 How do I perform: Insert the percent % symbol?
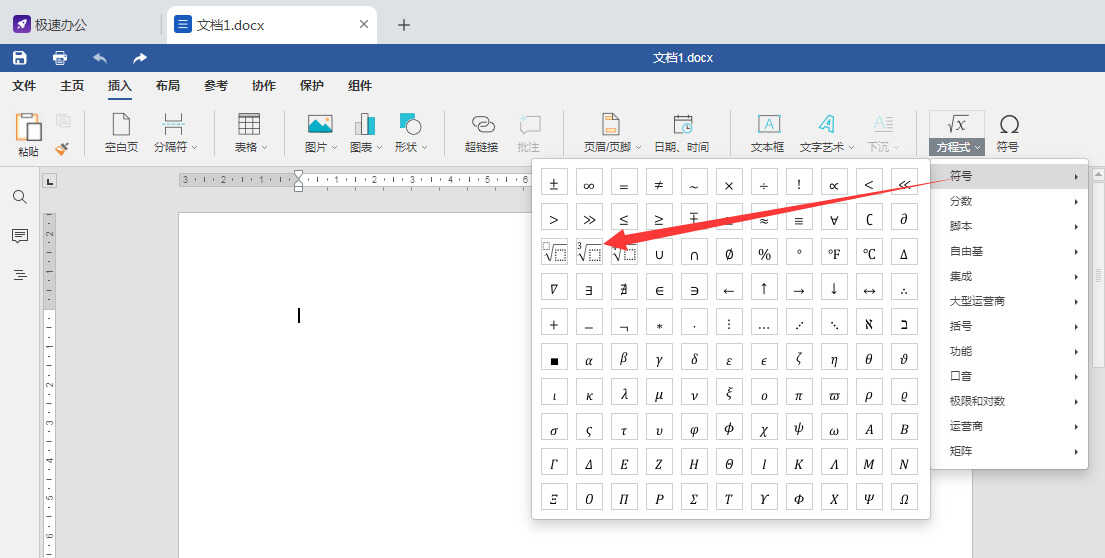tap(764, 252)
